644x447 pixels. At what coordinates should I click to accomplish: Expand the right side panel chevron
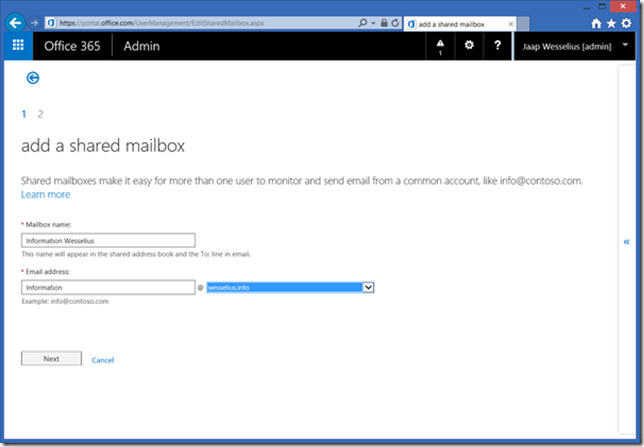pos(626,241)
